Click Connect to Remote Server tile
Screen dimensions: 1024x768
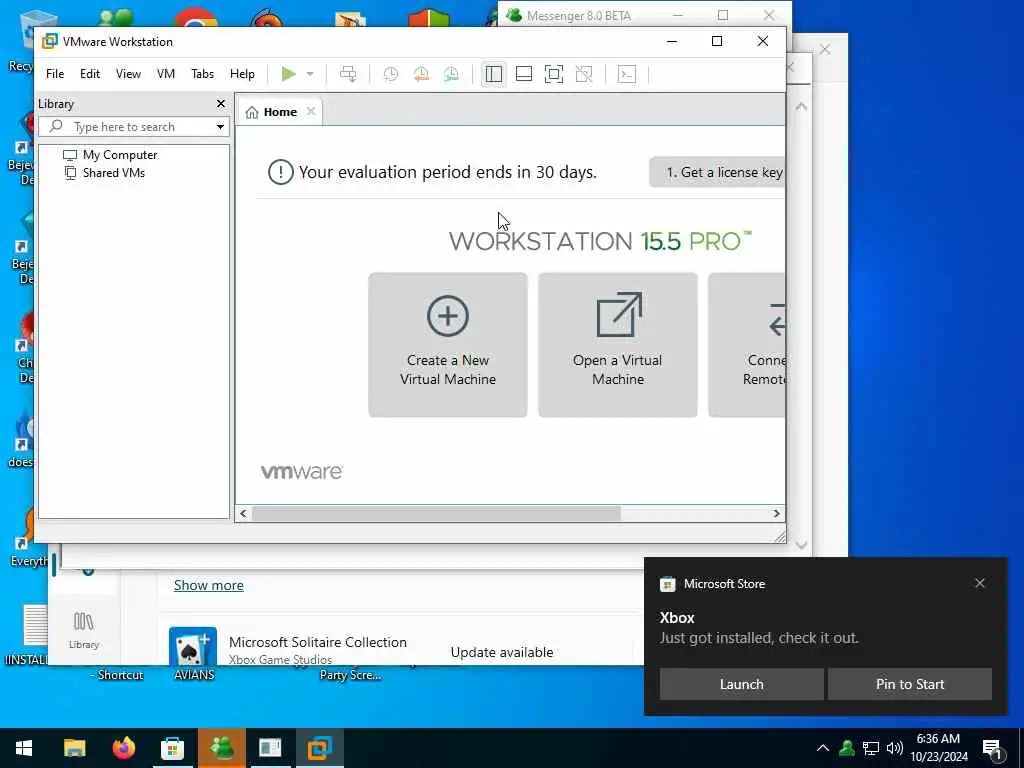coord(746,345)
